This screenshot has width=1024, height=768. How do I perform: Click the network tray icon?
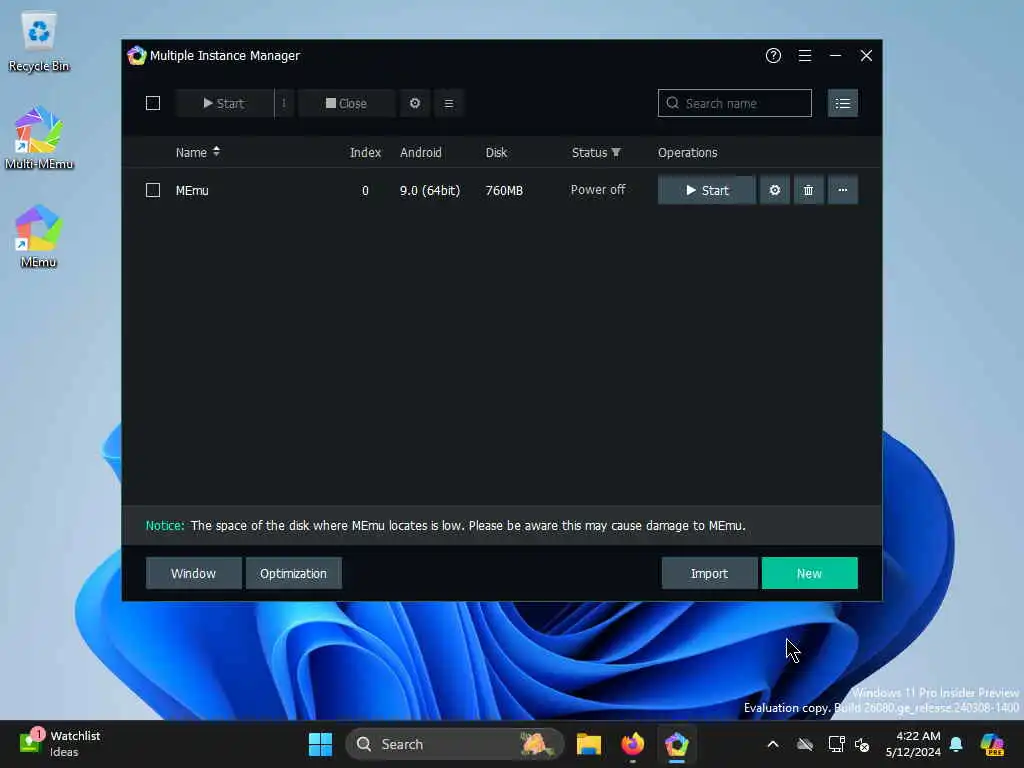836,744
